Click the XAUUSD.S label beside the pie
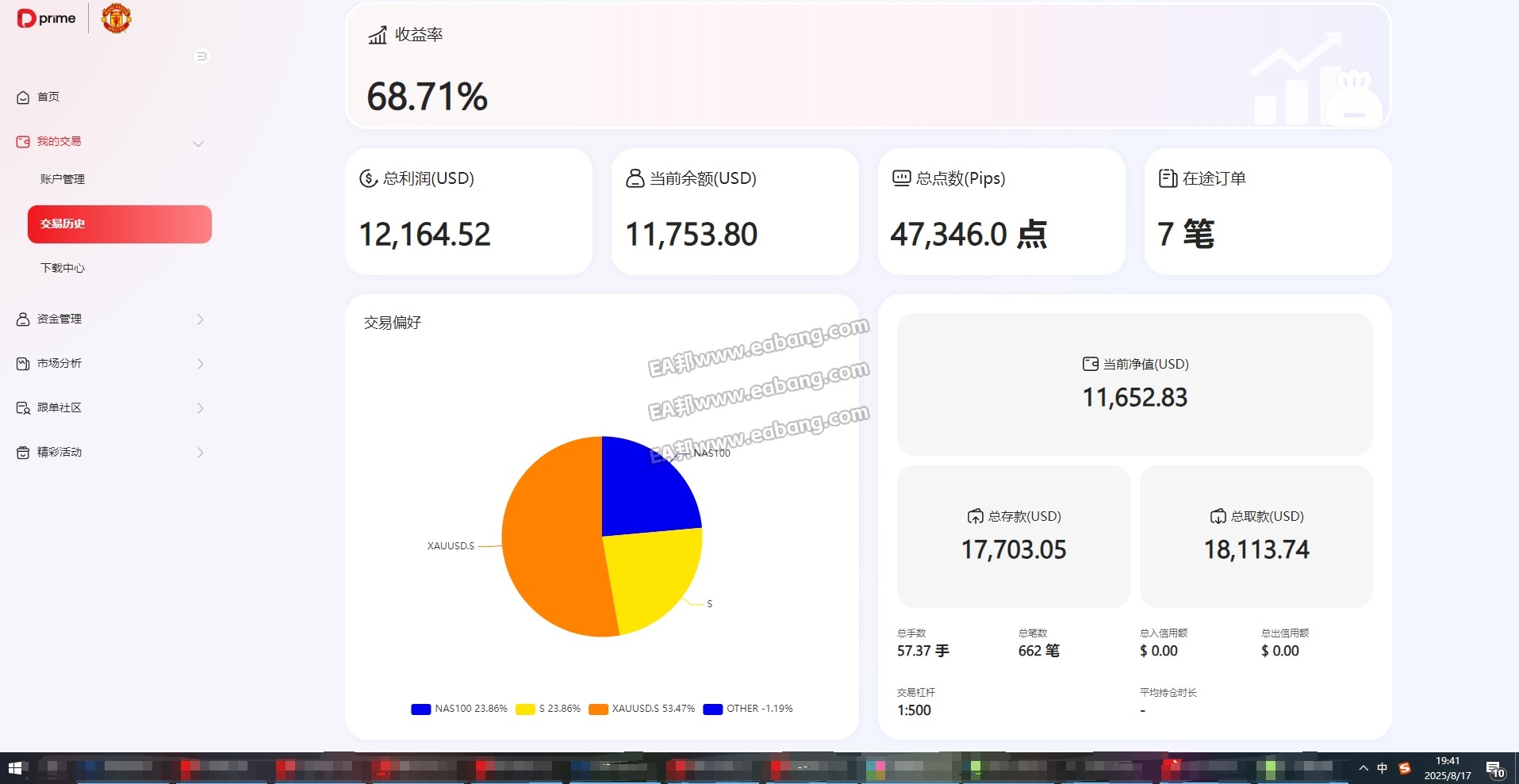This screenshot has height=784, width=1519. tap(451, 546)
